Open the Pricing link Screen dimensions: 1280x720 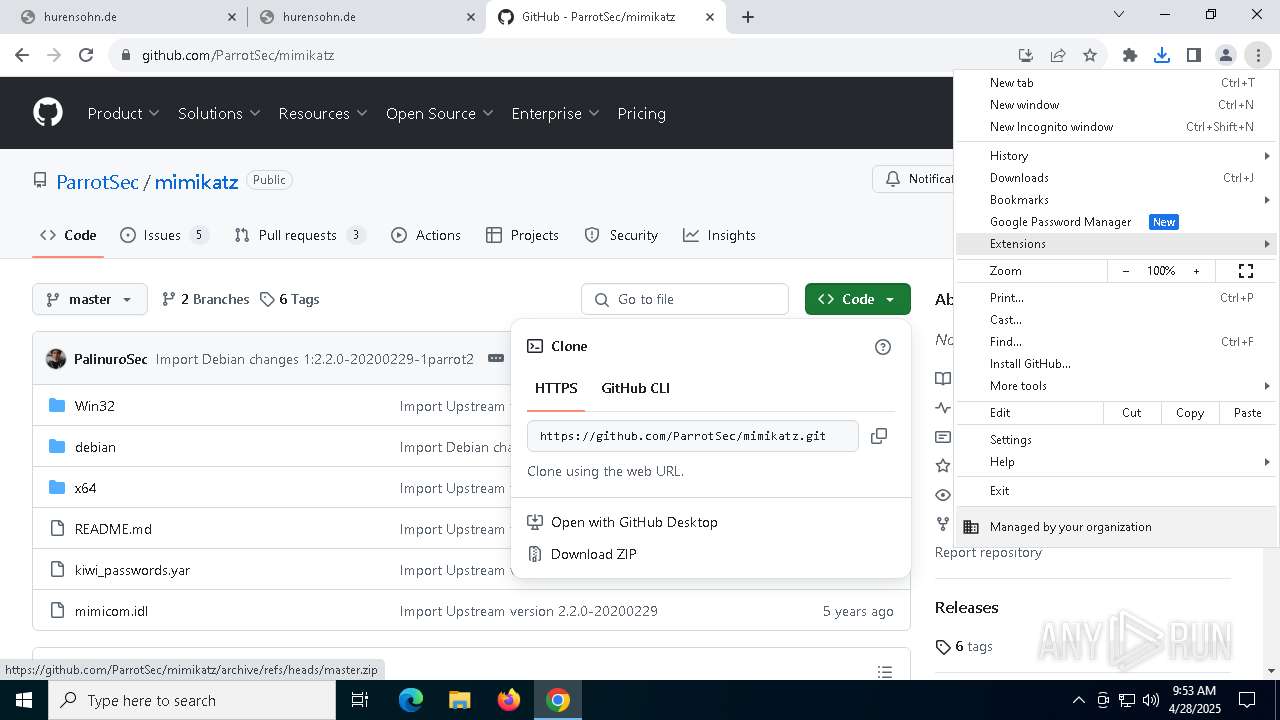(642, 113)
